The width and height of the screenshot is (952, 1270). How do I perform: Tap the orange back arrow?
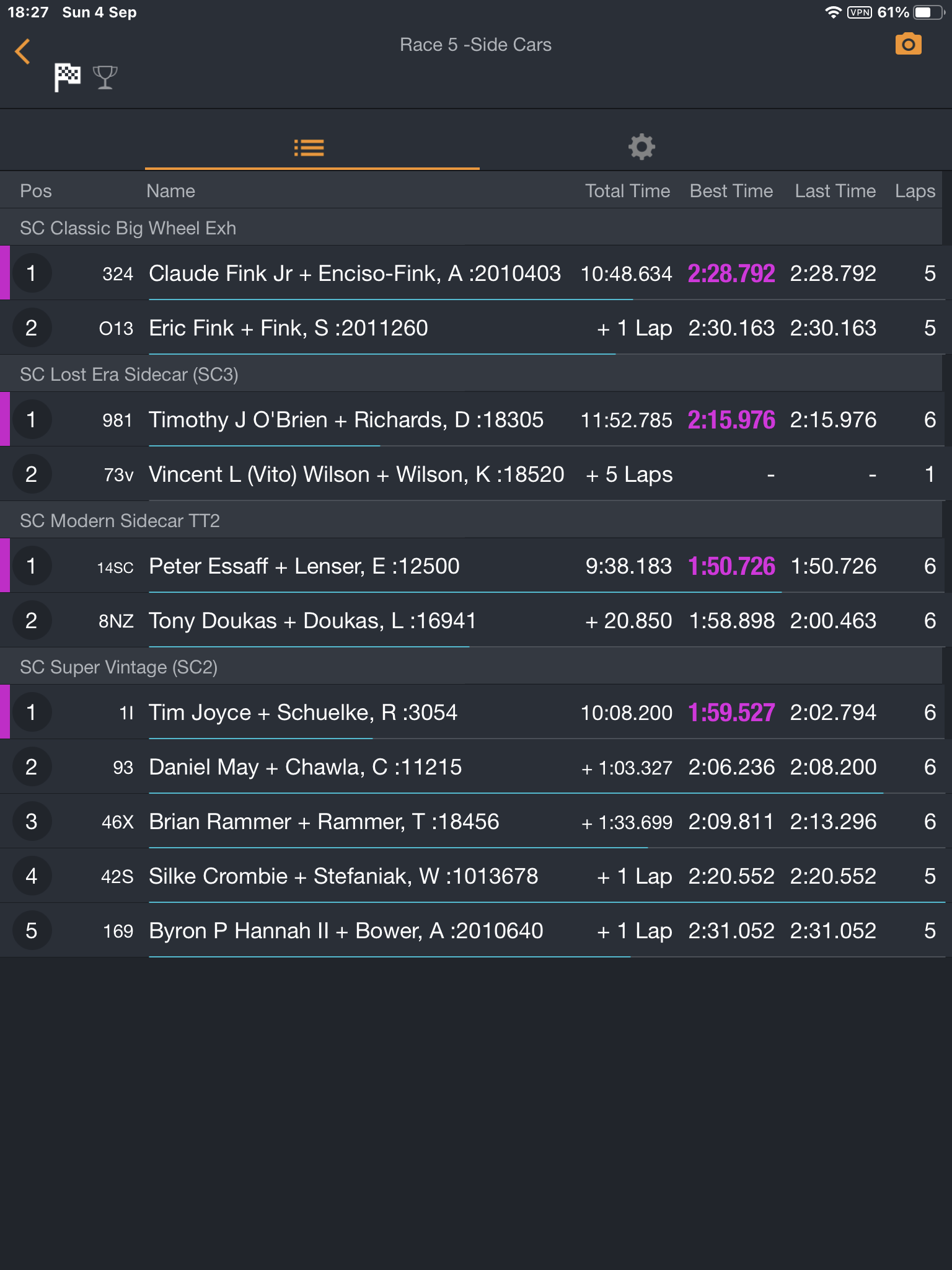(23, 51)
